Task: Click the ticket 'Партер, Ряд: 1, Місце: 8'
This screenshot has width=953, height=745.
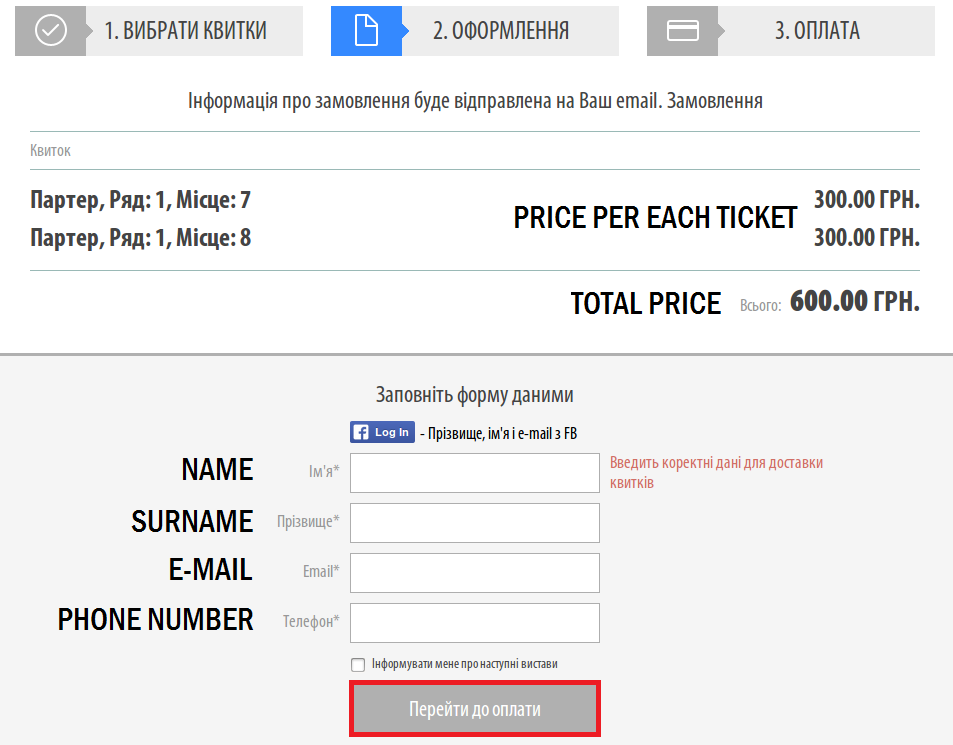Action: (x=140, y=238)
